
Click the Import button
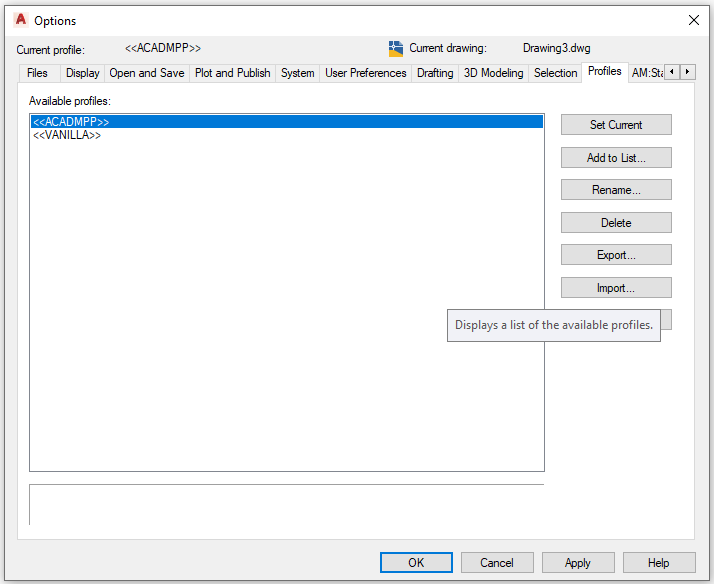click(616, 288)
